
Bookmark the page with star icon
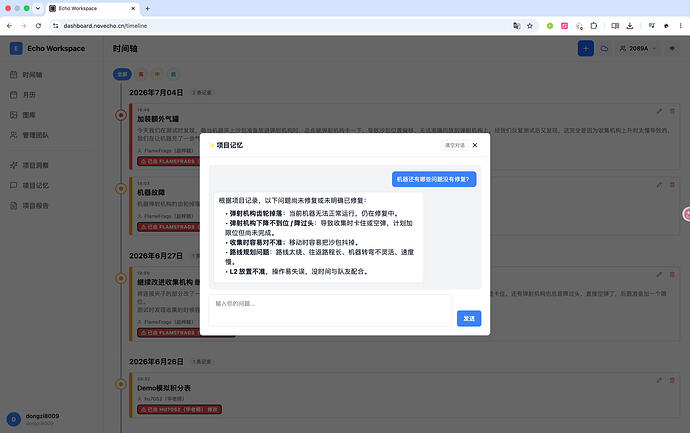click(x=530, y=26)
